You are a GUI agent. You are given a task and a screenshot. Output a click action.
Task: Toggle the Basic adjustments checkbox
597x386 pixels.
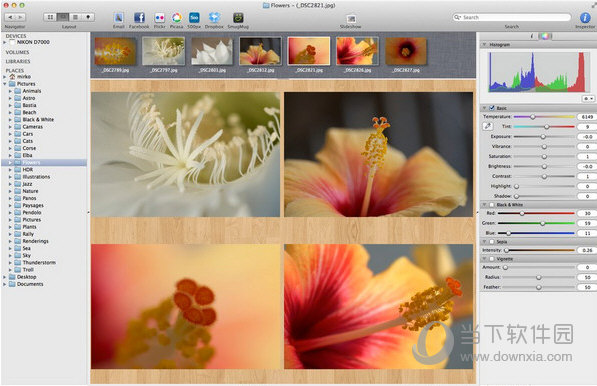tap(492, 108)
